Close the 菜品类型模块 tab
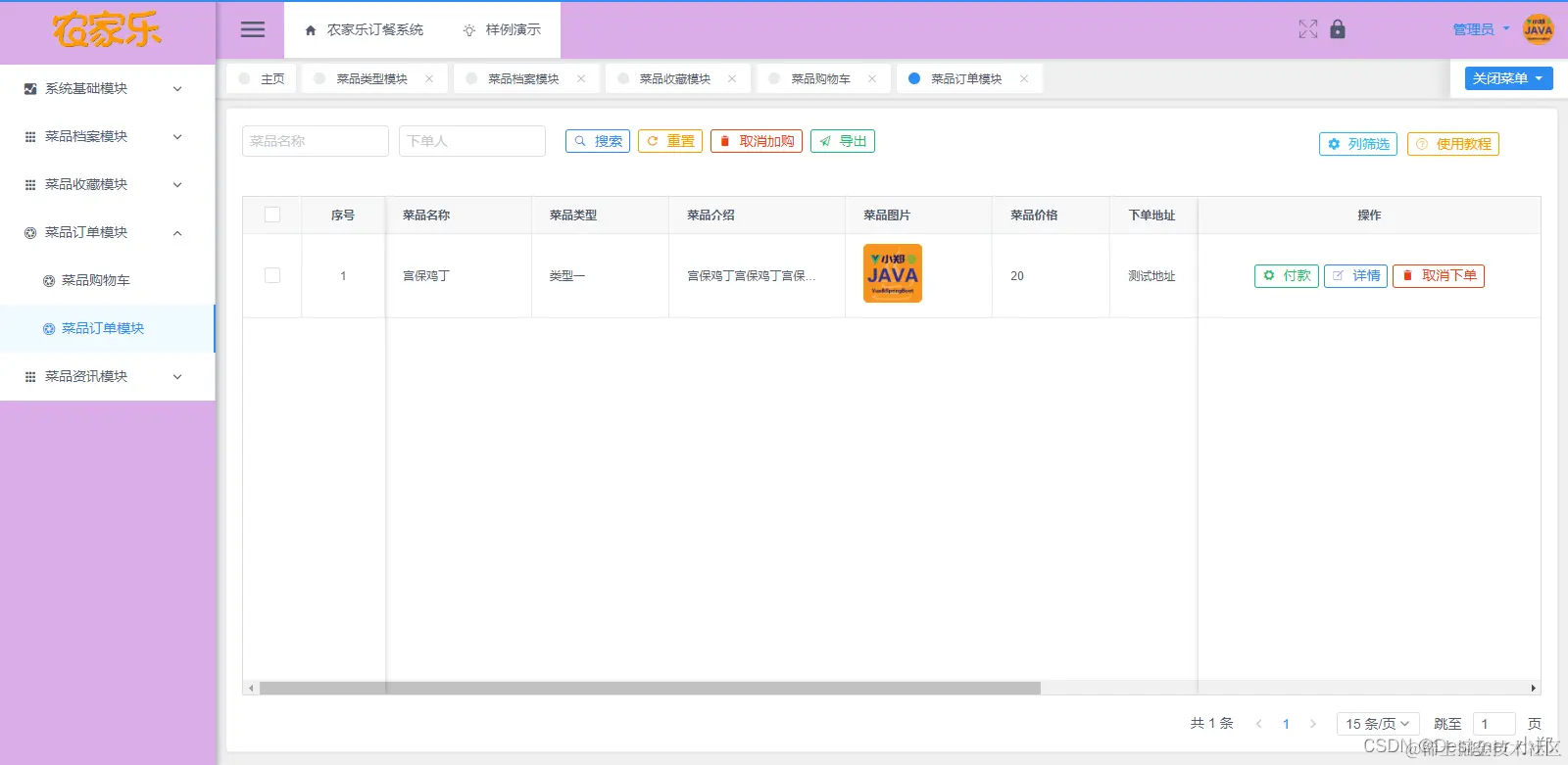The image size is (1568, 765). point(429,78)
